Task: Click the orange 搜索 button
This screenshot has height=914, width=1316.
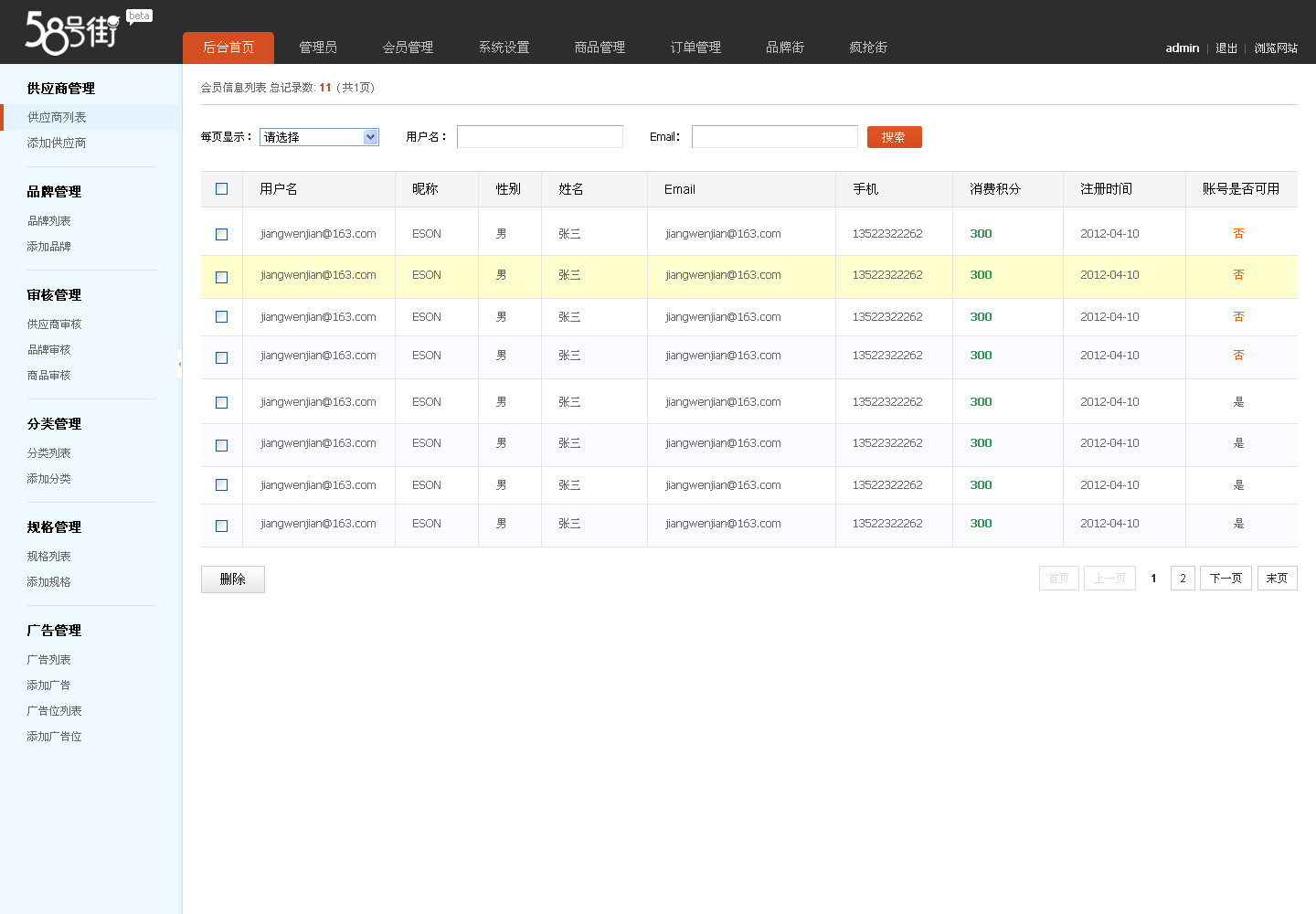Action: coord(895,137)
